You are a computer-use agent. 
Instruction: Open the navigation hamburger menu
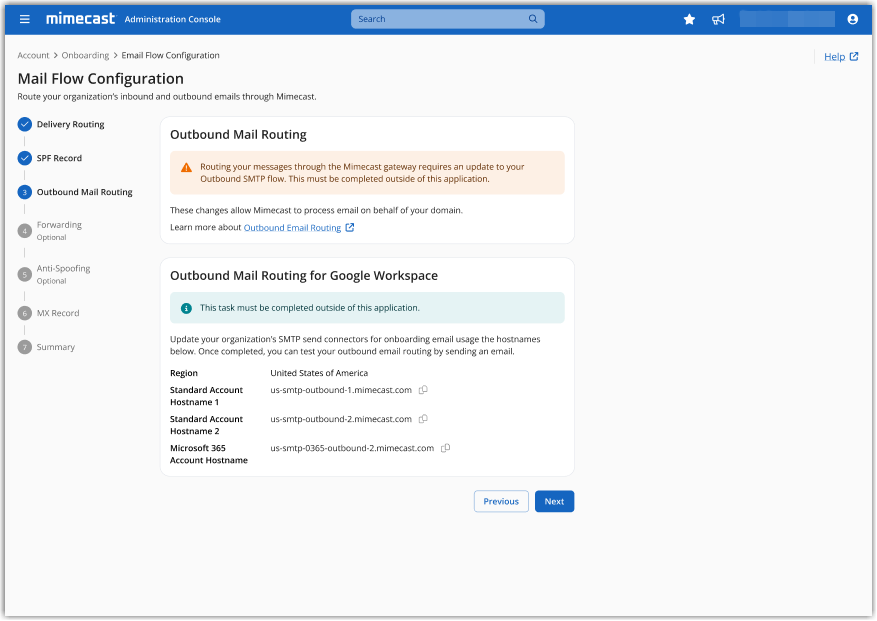pyautogui.click(x=24, y=18)
